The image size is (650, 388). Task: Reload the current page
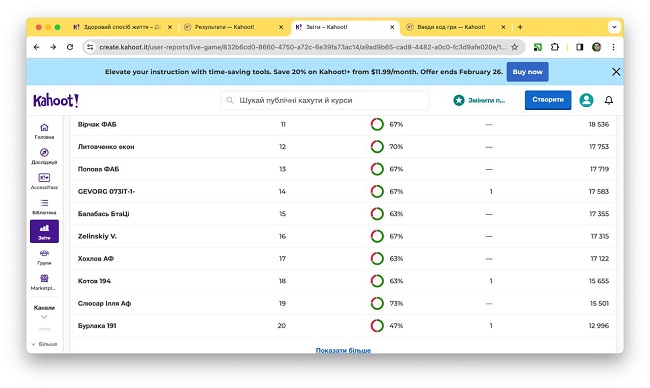pos(70,47)
